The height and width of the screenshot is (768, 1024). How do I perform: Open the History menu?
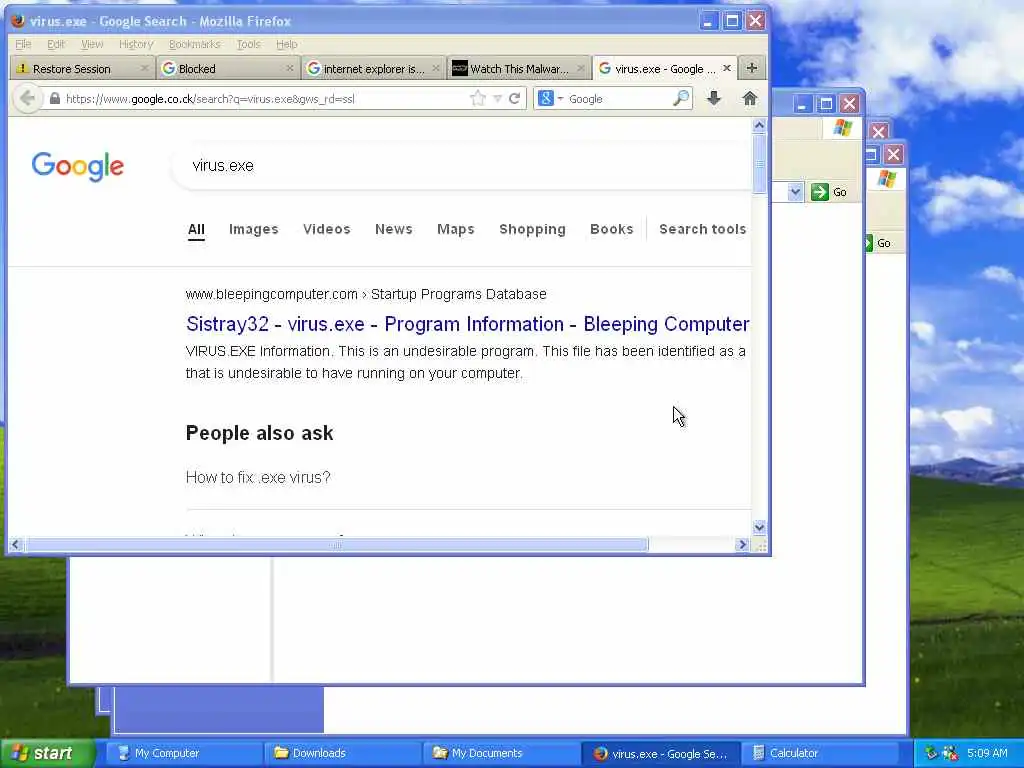click(x=136, y=44)
